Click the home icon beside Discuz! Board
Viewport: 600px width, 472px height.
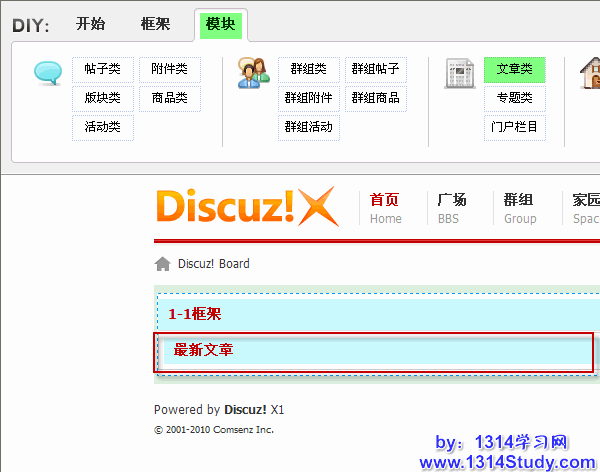[162, 264]
